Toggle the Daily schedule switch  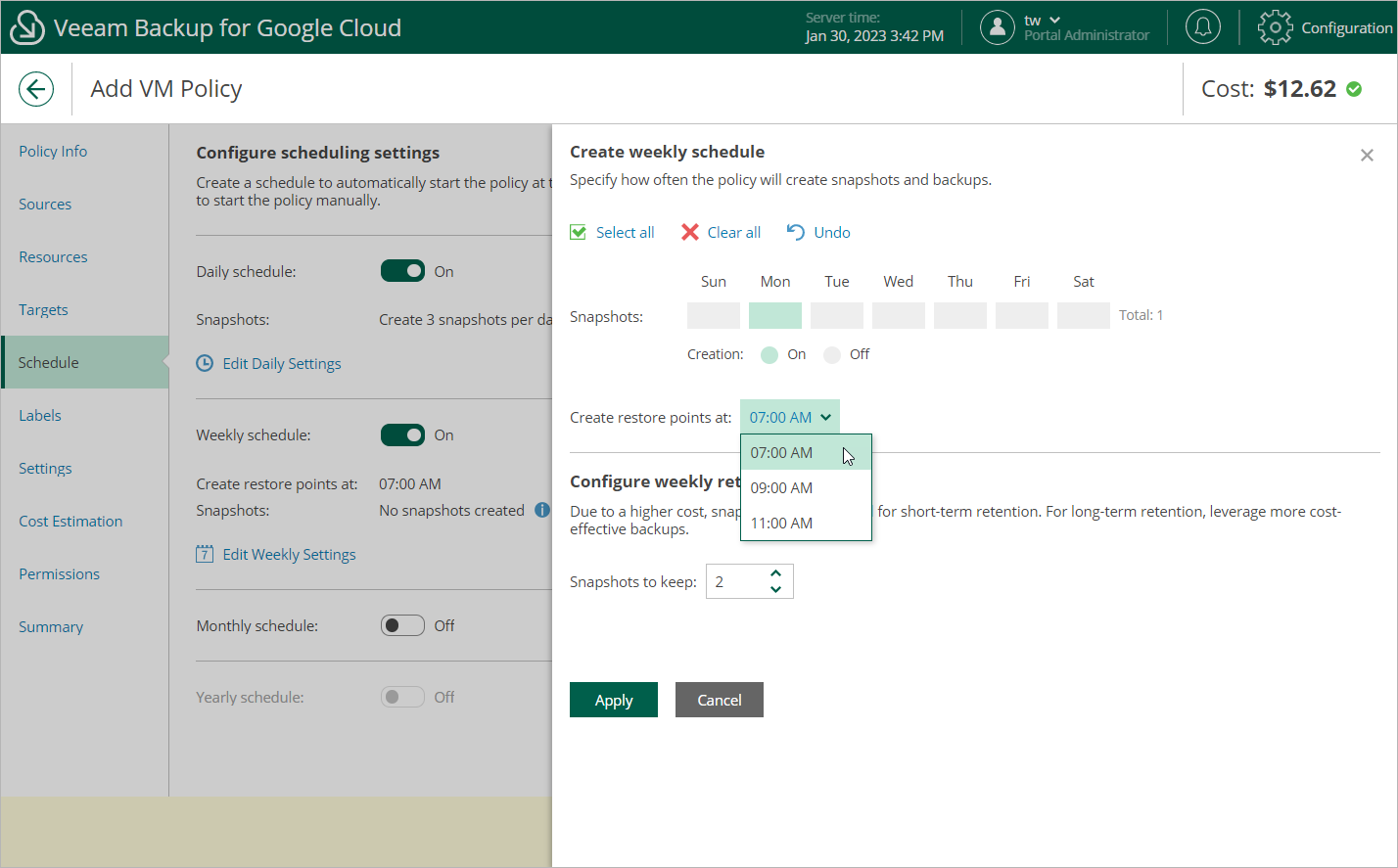(402, 271)
